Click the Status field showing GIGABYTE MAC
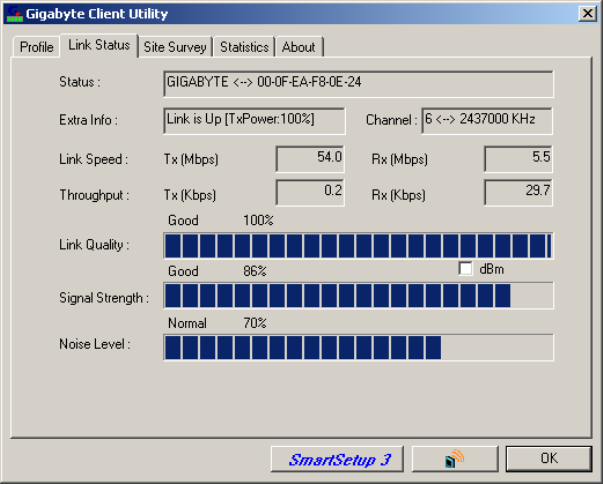Viewport: 603px width, 484px height. (358, 84)
